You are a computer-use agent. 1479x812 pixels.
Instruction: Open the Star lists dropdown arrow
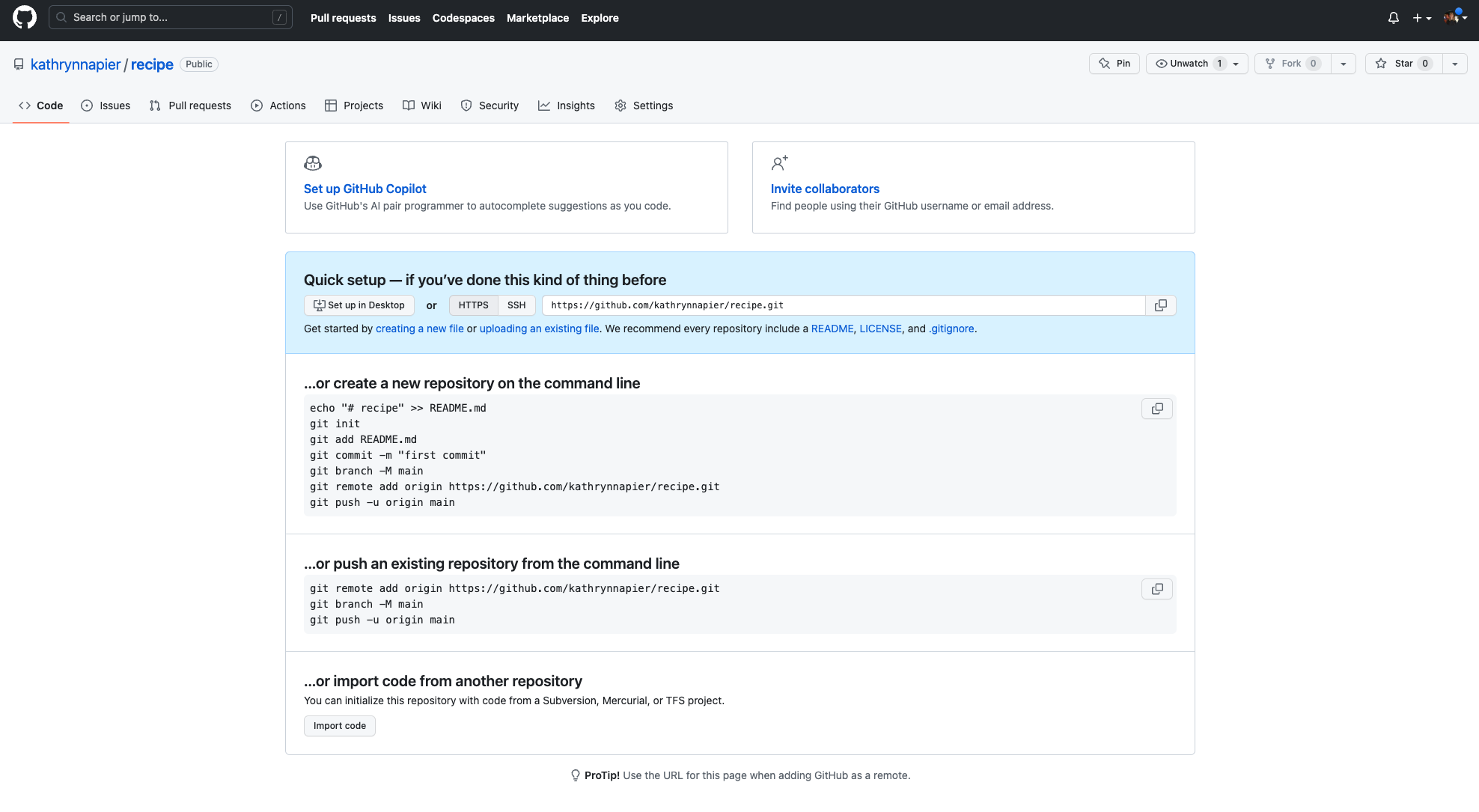pyautogui.click(x=1454, y=64)
